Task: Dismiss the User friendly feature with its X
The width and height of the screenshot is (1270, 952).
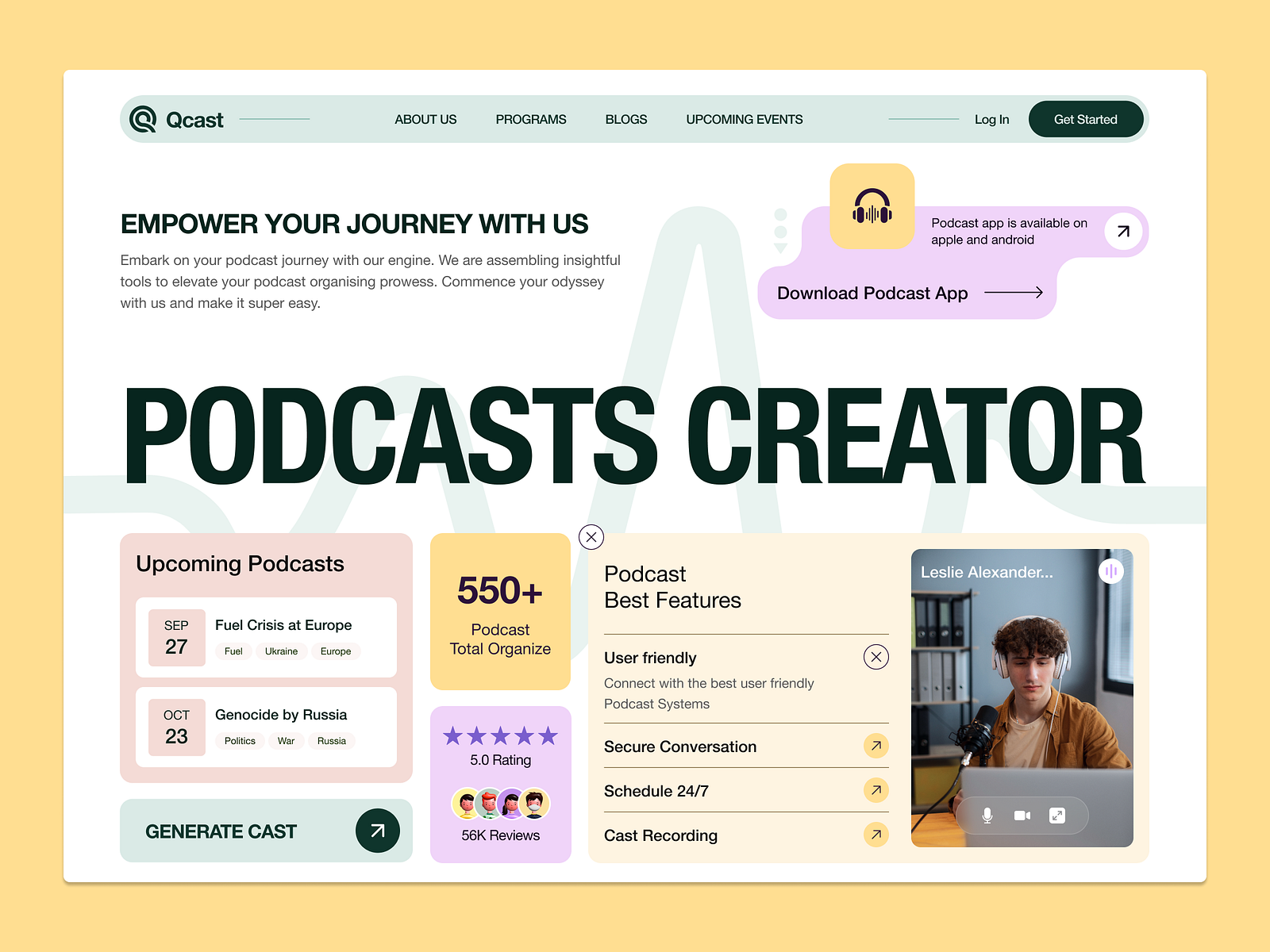Action: 876,657
